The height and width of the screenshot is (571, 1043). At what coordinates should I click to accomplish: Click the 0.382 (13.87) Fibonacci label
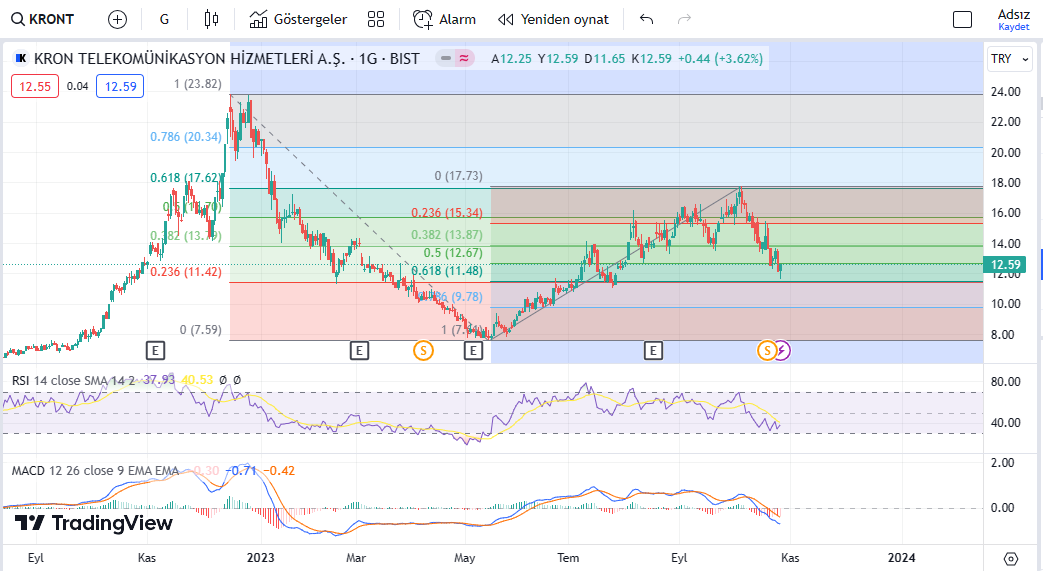coord(447,234)
